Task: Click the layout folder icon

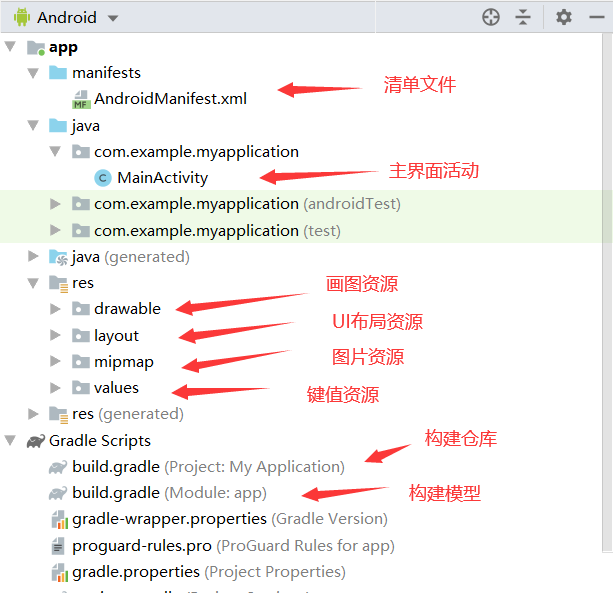Action: click(81, 335)
